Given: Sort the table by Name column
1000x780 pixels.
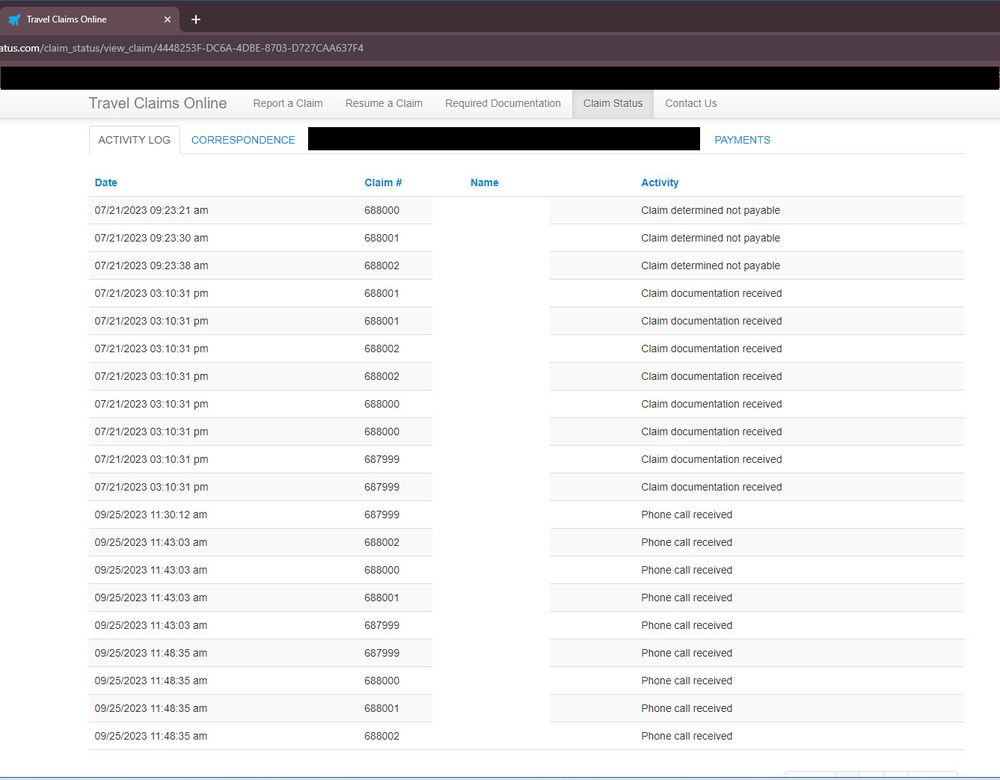Looking at the screenshot, I should (484, 183).
